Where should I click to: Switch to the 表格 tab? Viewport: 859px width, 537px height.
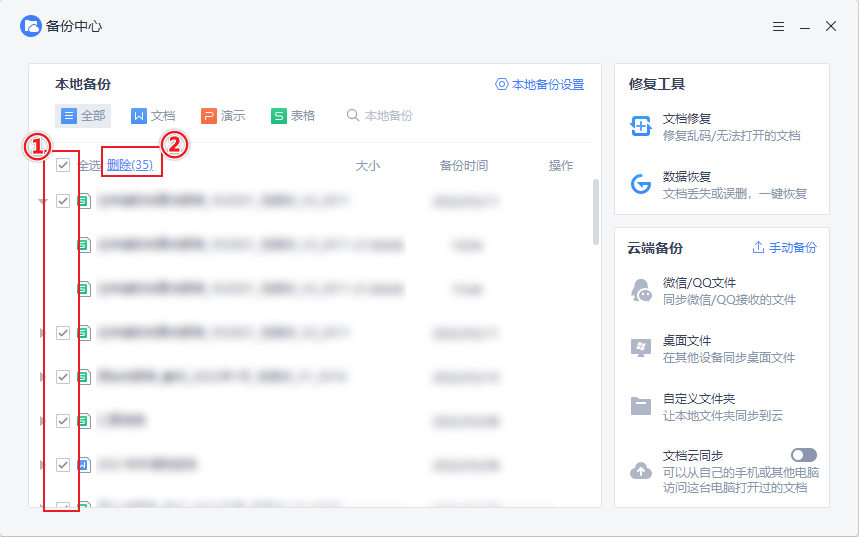click(x=293, y=116)
